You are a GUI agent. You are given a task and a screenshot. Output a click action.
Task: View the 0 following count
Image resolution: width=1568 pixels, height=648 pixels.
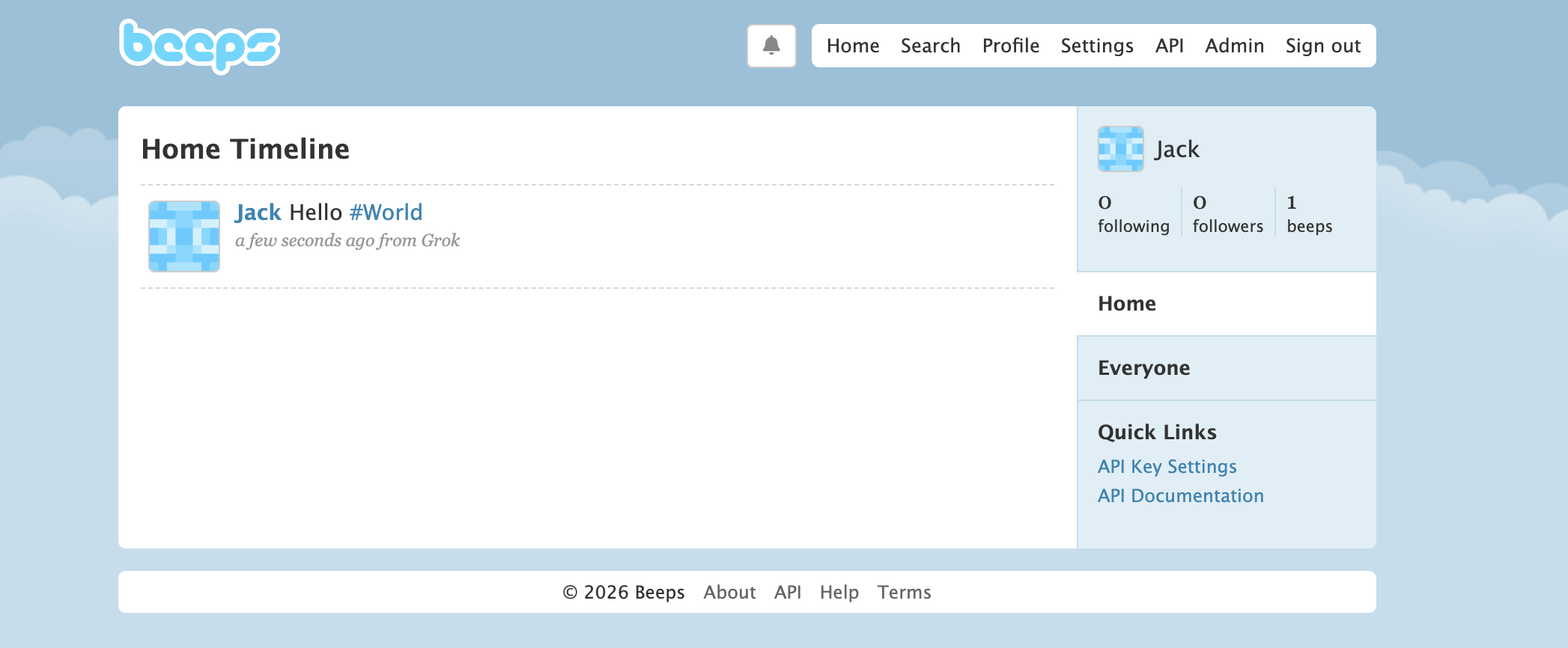(1133, 214)
